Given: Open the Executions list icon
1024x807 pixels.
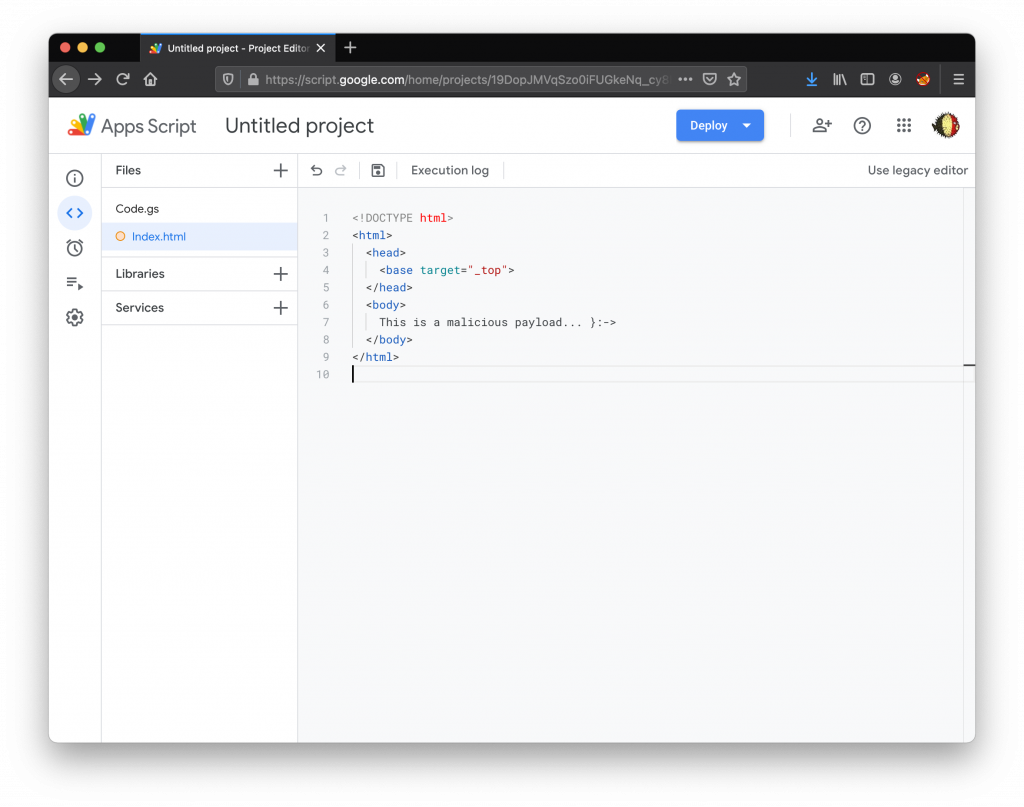Looking at the screenshot, I should (x=74, y=283).
